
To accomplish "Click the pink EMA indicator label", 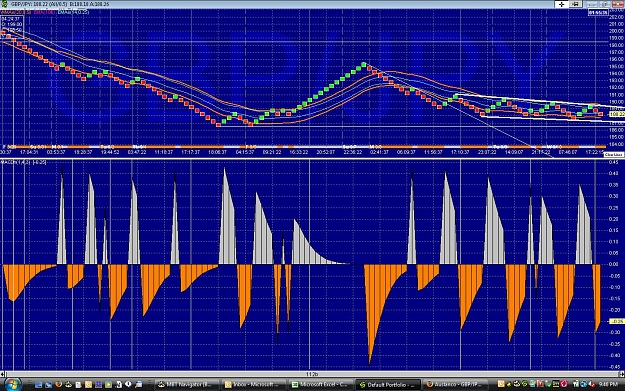I will pyautogui.click(x=45, y=12).
